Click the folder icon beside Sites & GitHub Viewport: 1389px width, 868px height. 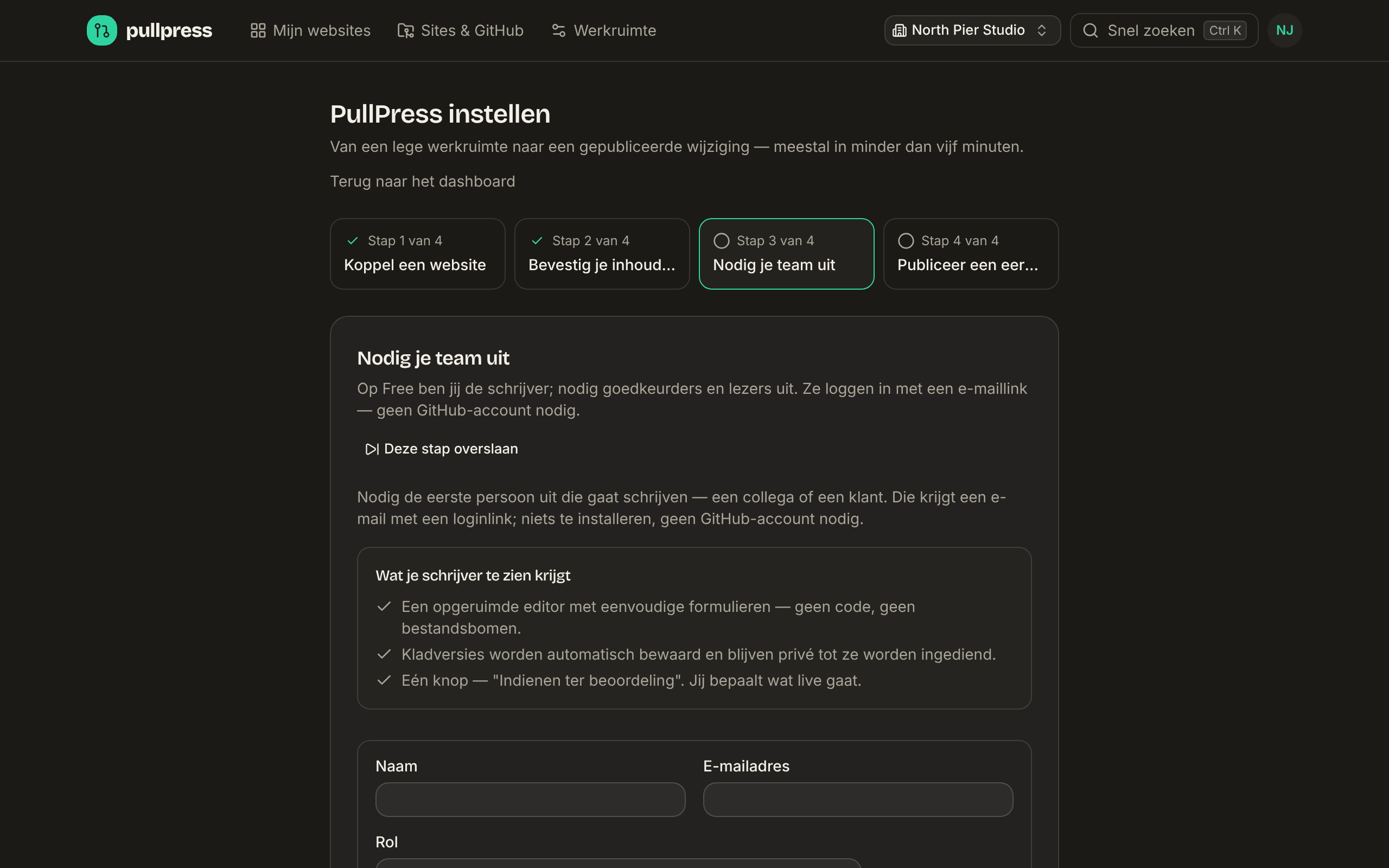[406, 30]
